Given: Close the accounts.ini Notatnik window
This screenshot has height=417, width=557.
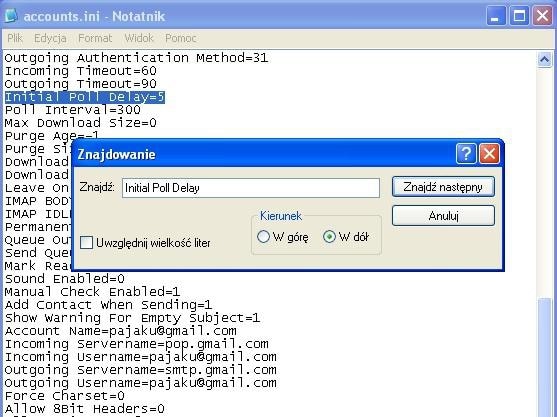Looking at the screenshot, I should coord(542,16).
